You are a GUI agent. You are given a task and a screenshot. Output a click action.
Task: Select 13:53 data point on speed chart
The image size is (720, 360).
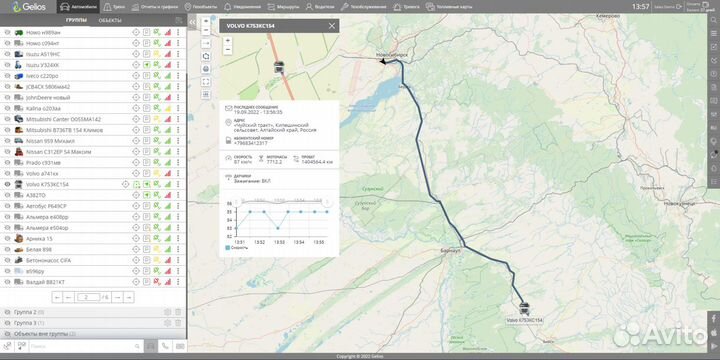point(278,228)
